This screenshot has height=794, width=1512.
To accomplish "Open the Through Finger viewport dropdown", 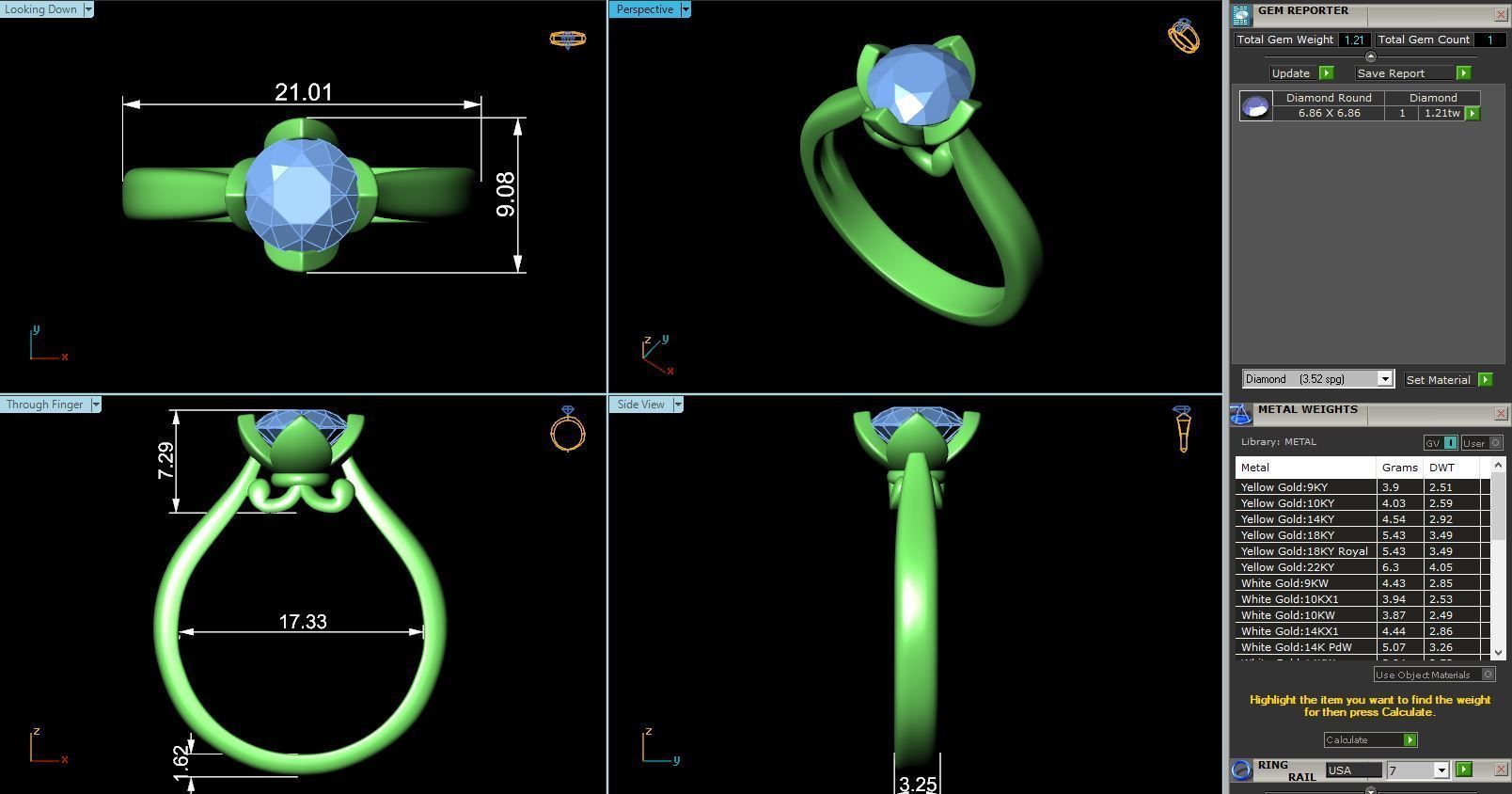I will (x=96, y=405).
